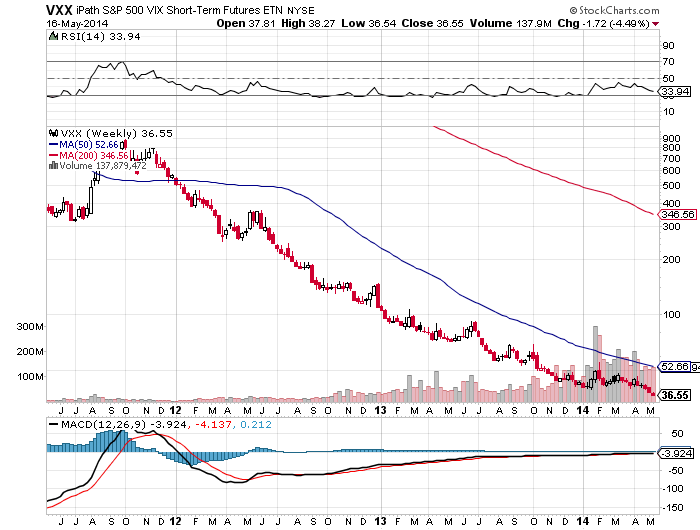The image size is (700, 530).
Task: Click the boxed 33.94 RSI axis value
Action: (x=675, y=92)
